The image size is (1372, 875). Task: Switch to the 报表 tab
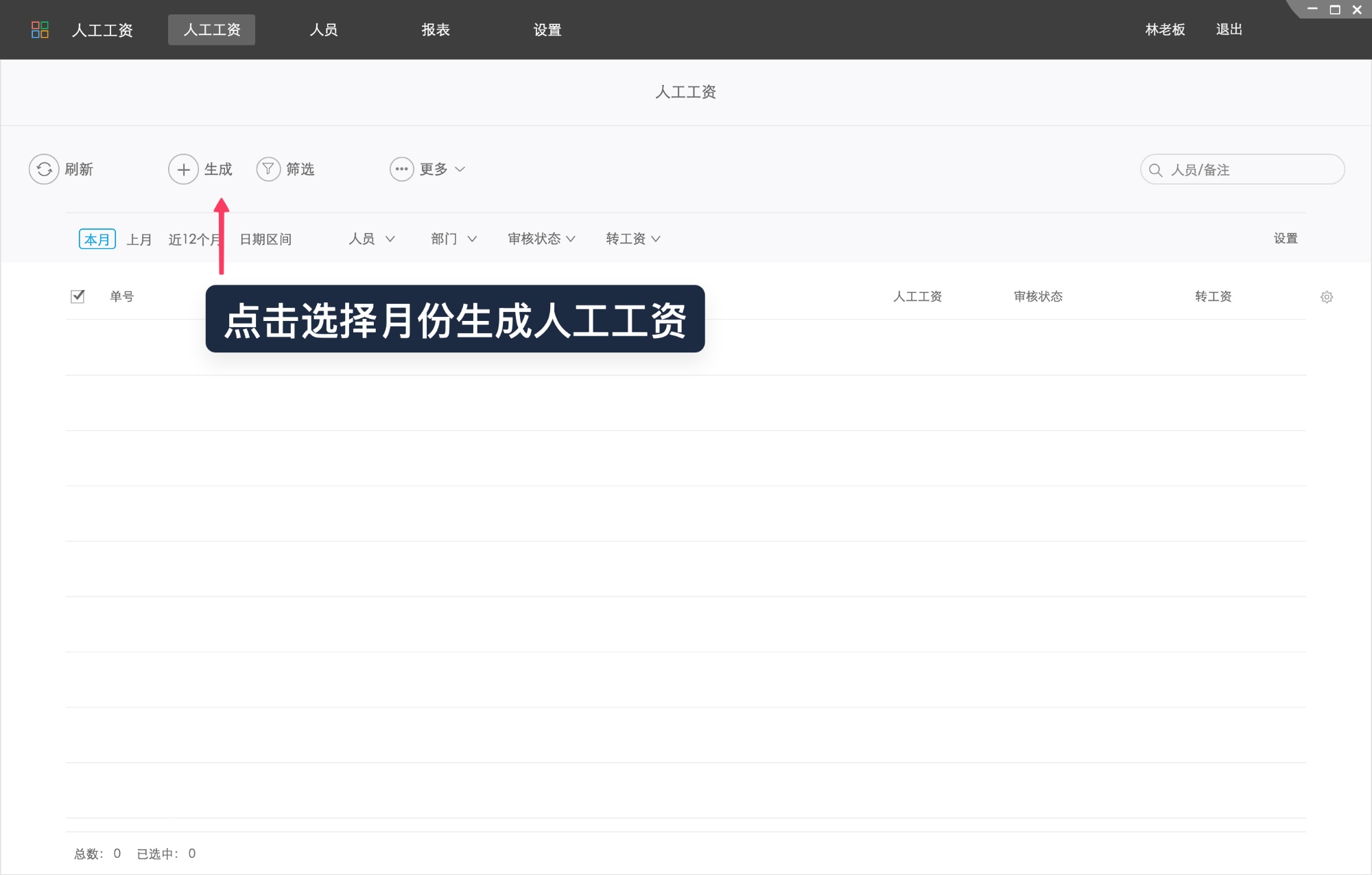[x=434, y=29]
